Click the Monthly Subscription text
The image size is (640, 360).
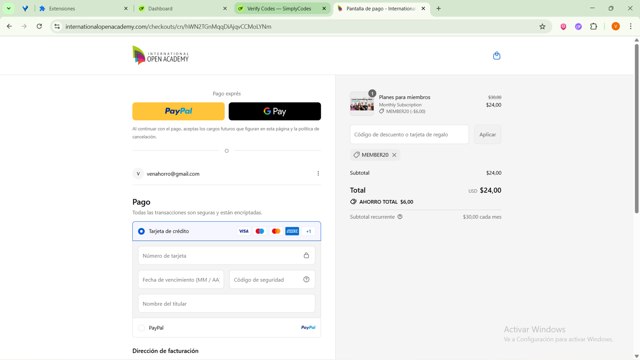click(400, 105)
